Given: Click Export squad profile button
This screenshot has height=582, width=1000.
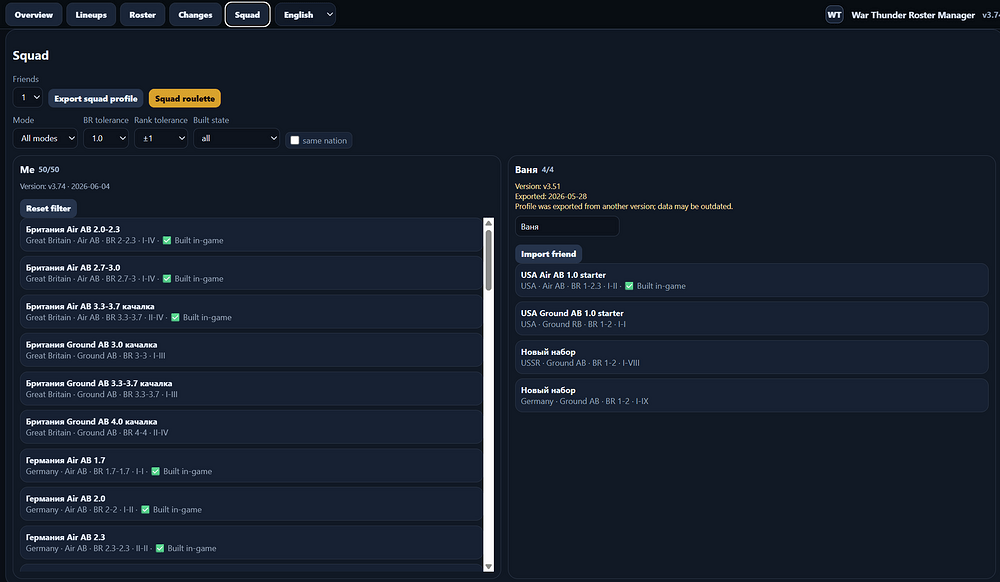Looking at the screenshot, I should [x=96, y=98].
